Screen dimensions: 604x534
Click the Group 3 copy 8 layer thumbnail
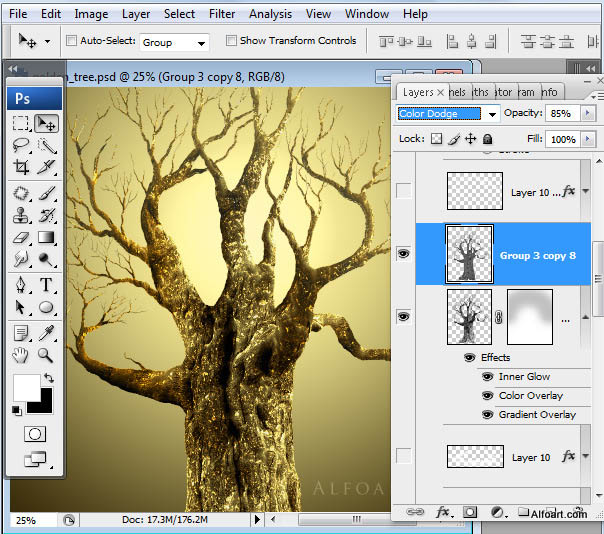tap(468, 254)
